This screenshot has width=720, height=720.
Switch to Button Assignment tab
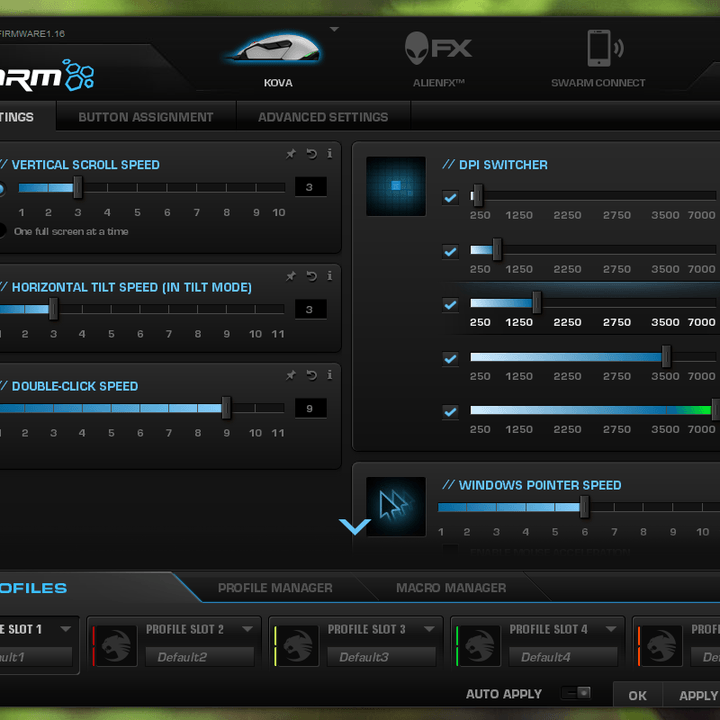click(146, 117)
